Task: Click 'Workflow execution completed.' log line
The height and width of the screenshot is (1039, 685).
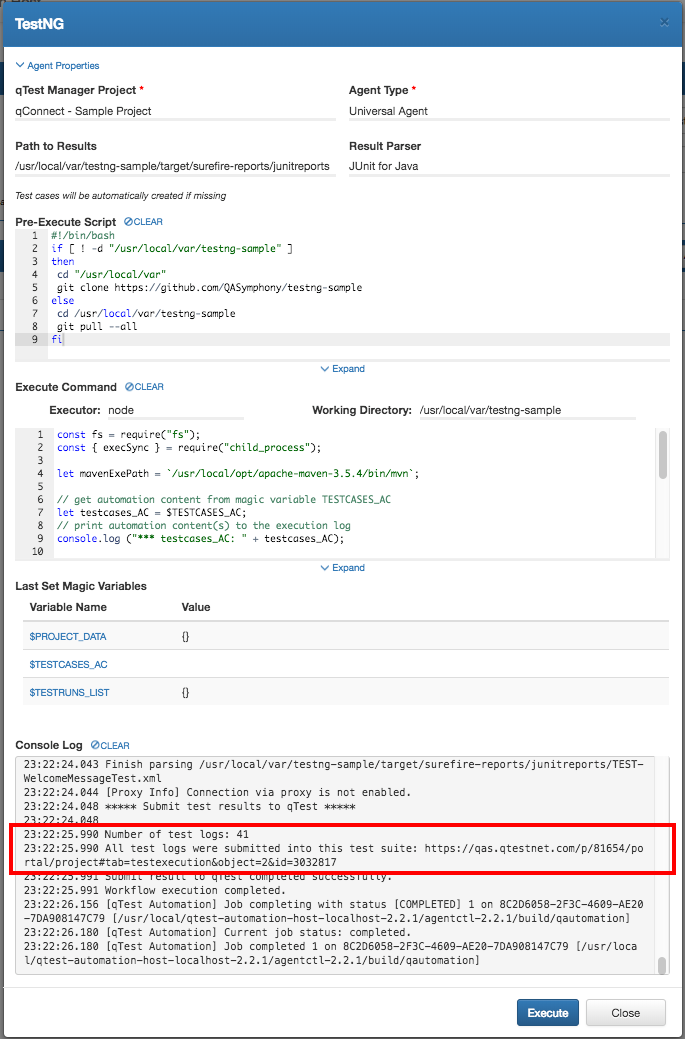Action: [x=154, y=890]
